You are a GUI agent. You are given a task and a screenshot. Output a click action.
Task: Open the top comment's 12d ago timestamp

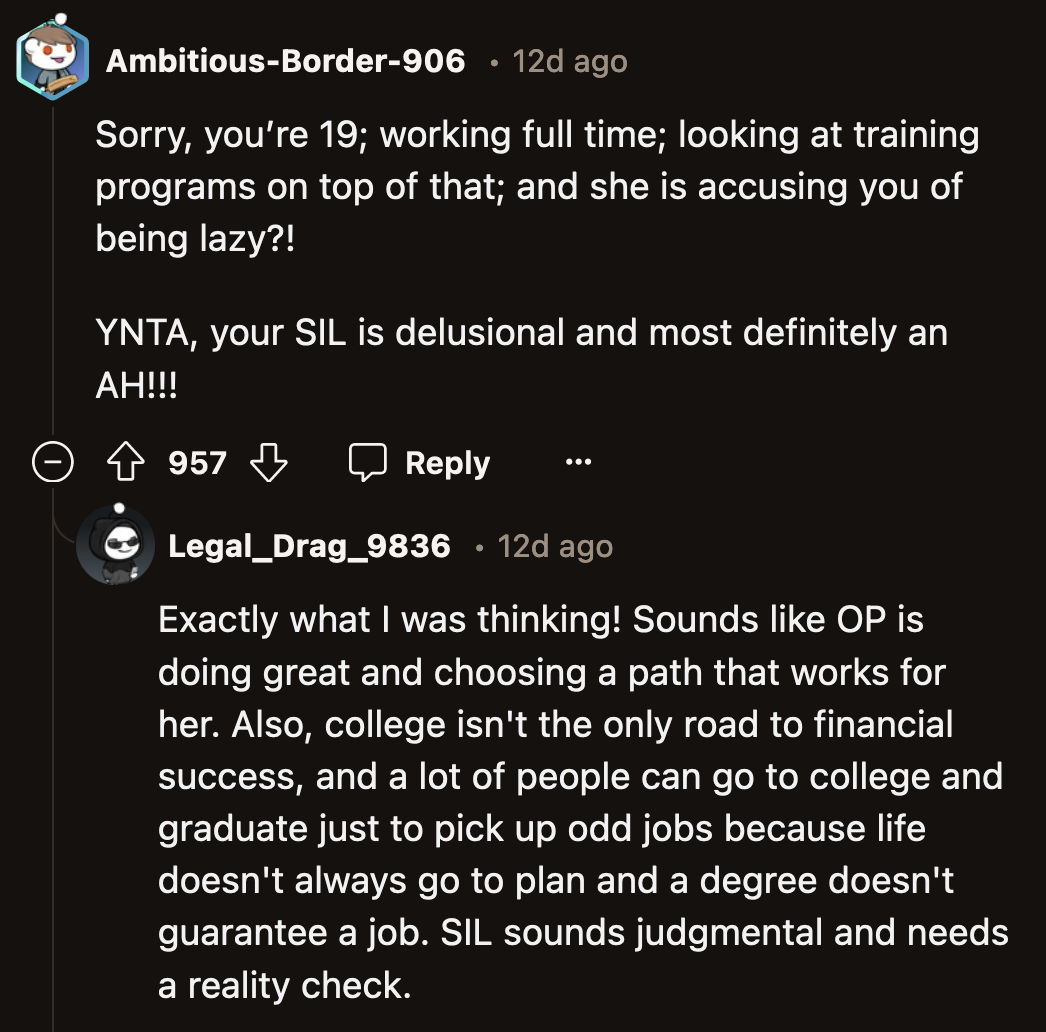(570, 62)
